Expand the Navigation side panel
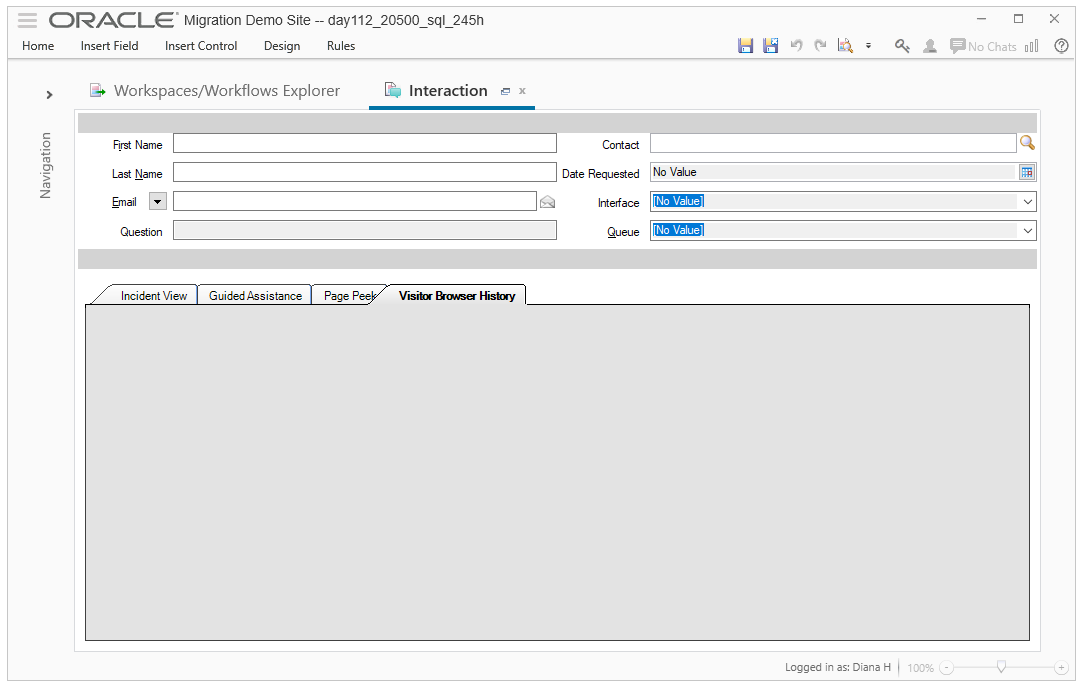 click(x=49, y=95)
